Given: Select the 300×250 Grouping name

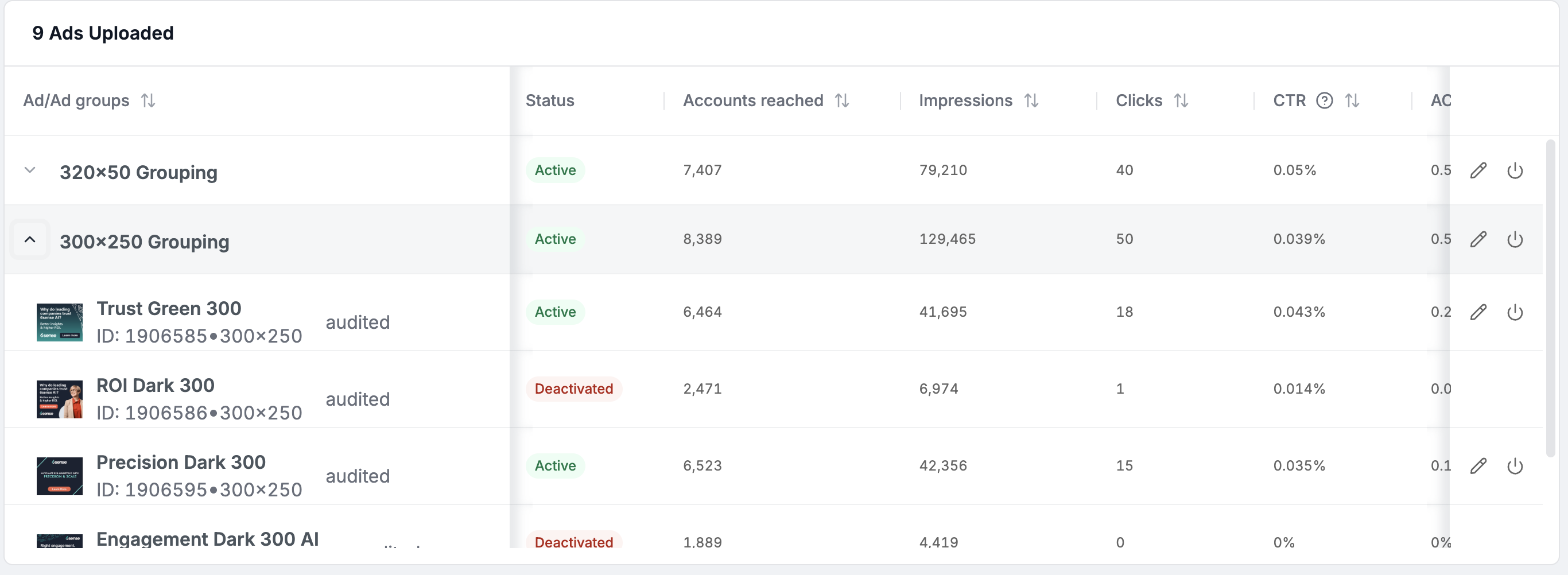Looking at the screenshot, I should point(144,242).
